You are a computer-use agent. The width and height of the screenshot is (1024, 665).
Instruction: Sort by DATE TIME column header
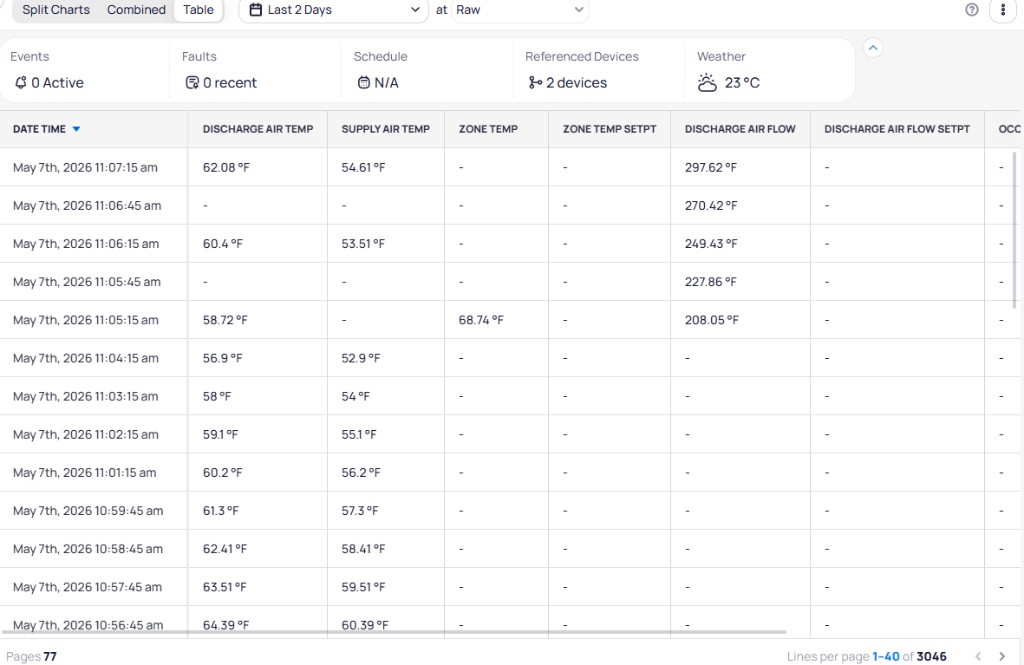39,129
